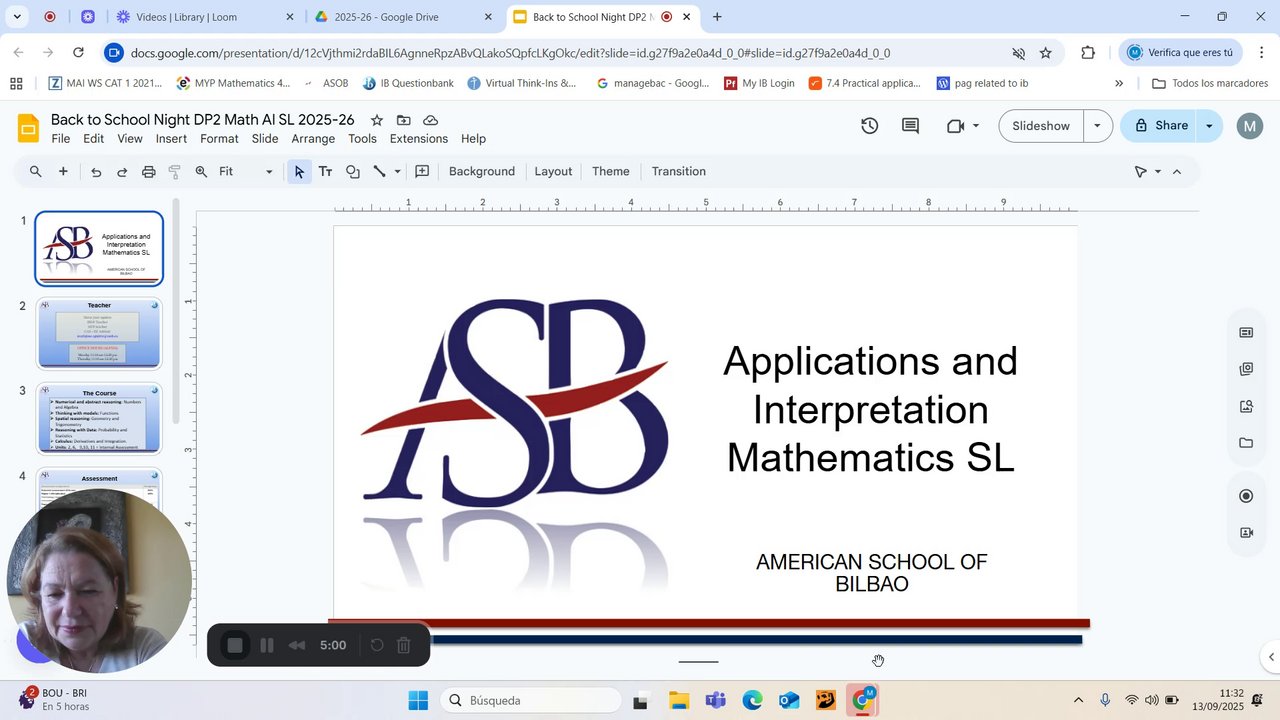Open the comments history icon
Image resolution: width=1280 pixels, height=720 pixels.
910,126
